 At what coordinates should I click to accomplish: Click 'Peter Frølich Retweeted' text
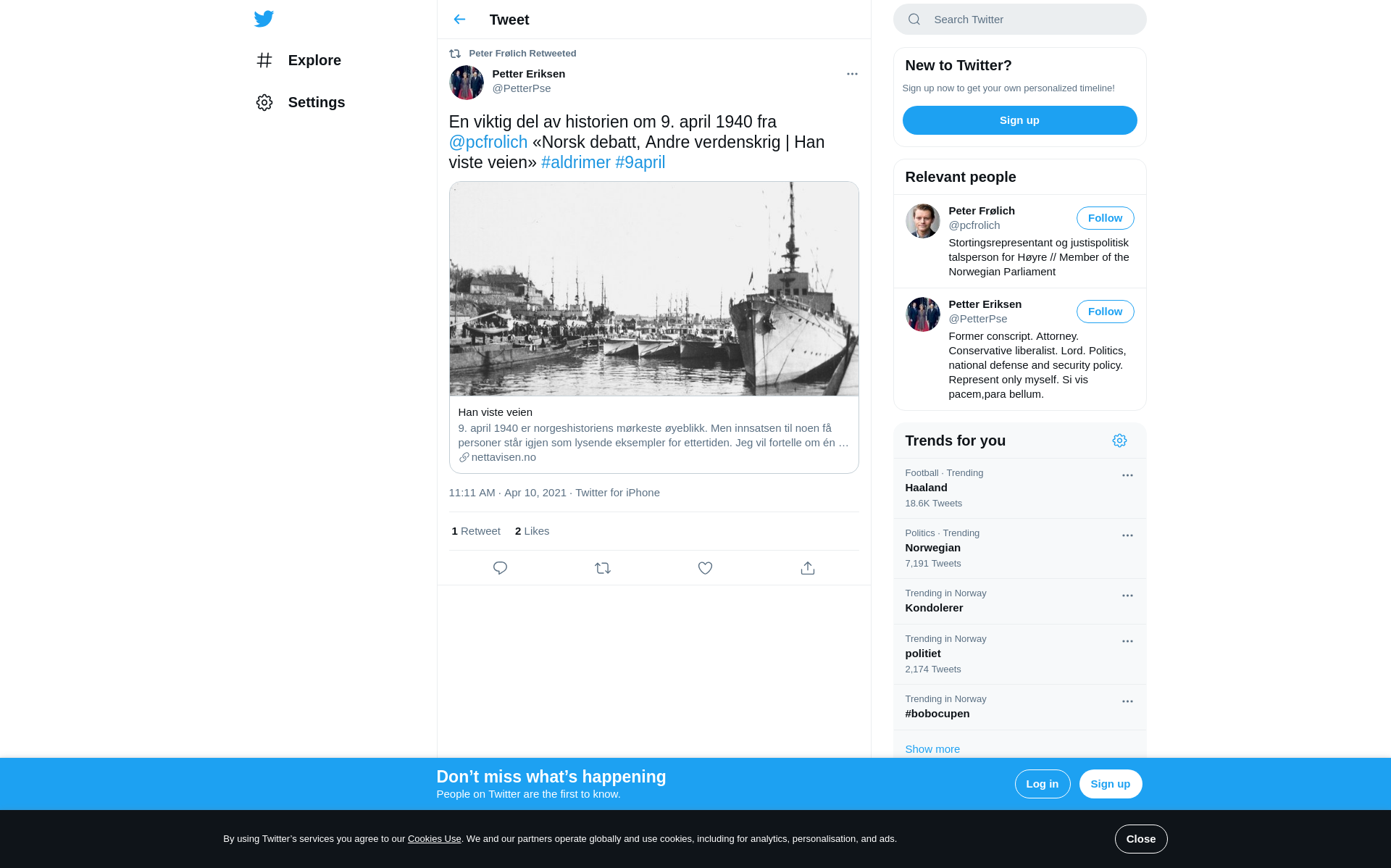523,54
